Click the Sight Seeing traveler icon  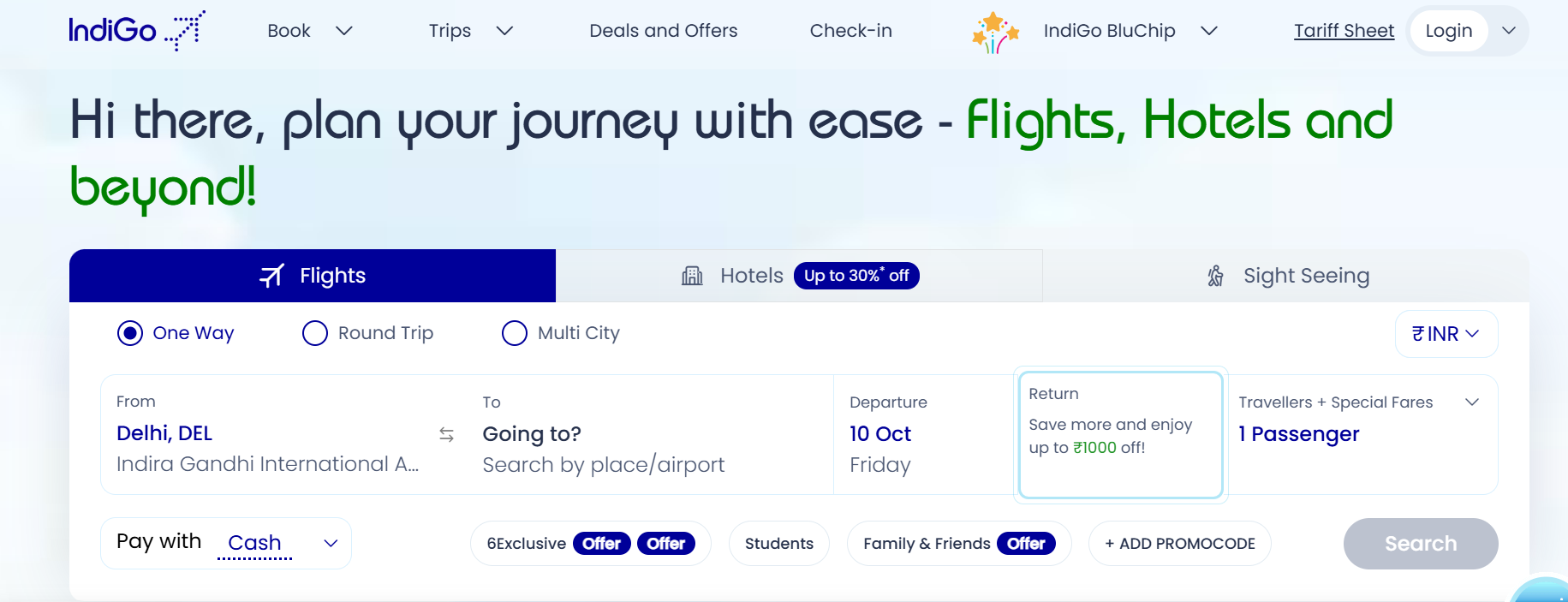point(1215,276)
